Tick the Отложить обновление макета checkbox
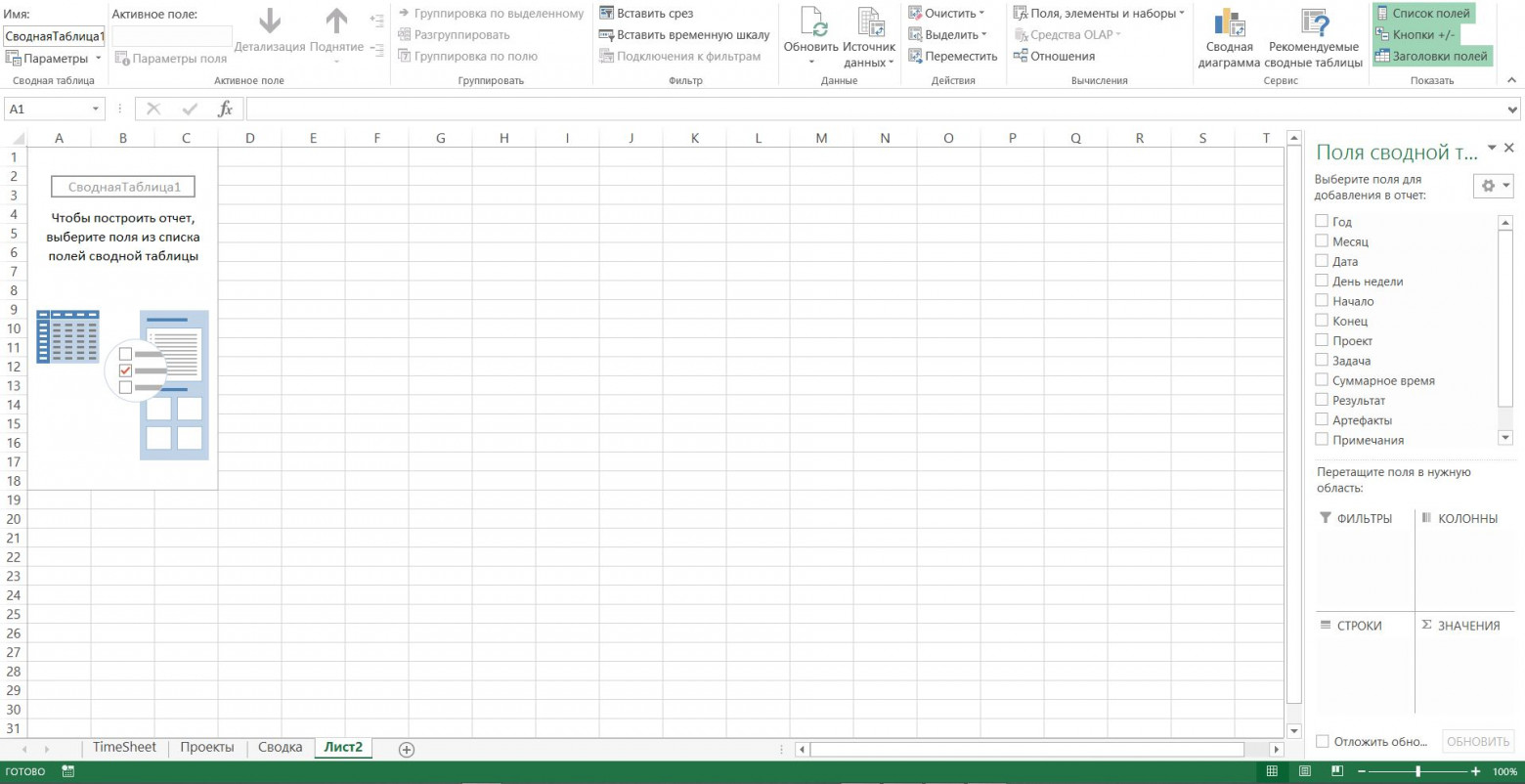Screen dimensions: 1525x784 1322,742
